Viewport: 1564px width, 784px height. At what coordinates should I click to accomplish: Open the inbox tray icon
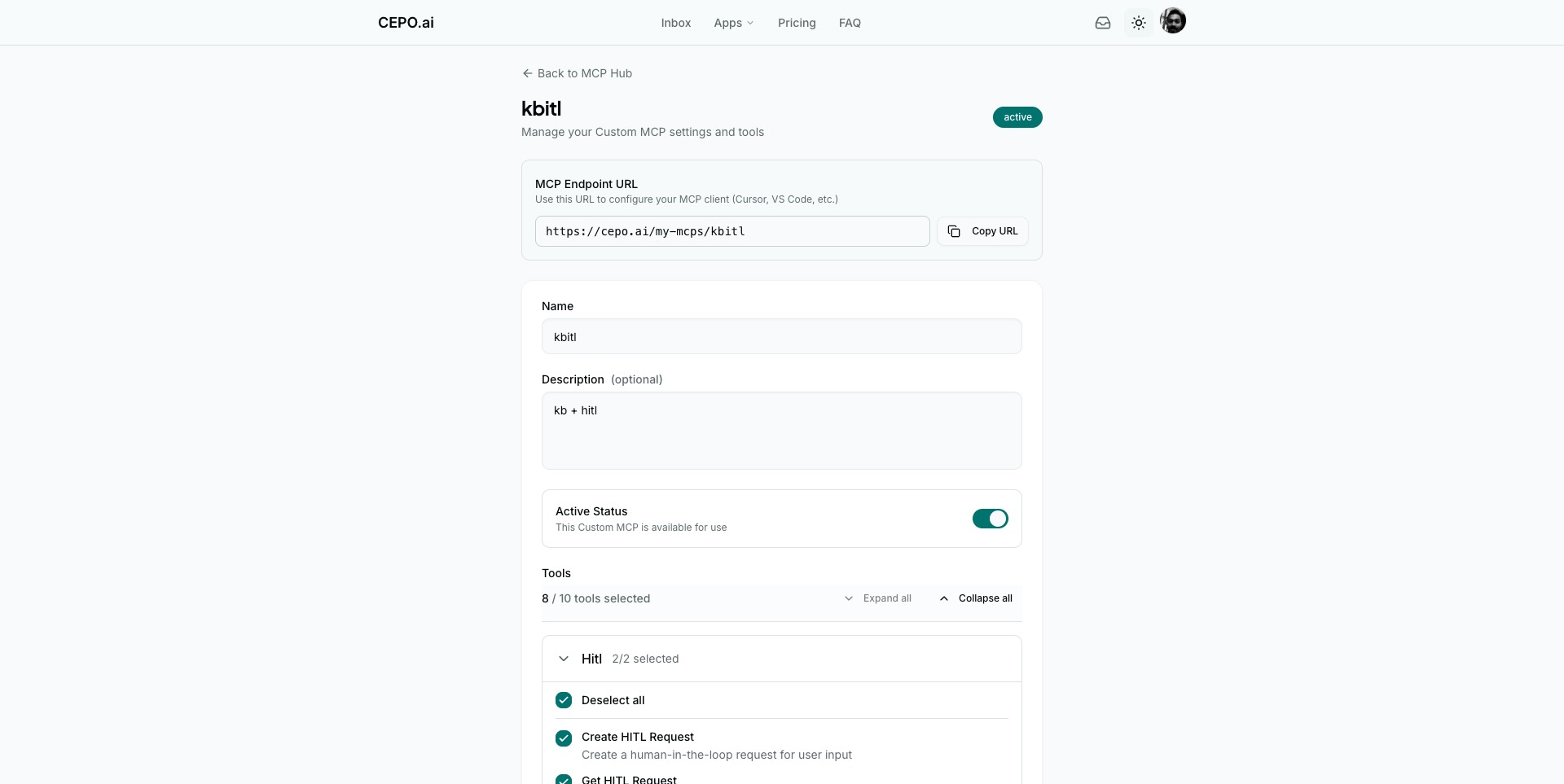[1102, 23]
